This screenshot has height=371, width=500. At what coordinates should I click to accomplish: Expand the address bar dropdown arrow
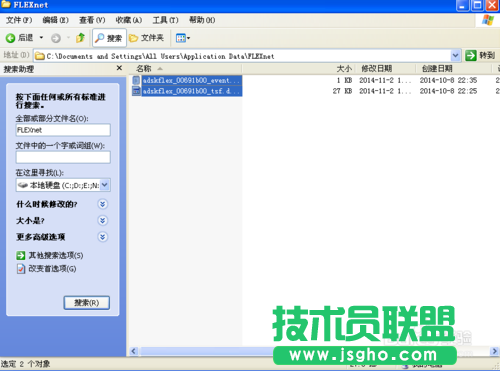click(x=455, y=56)
